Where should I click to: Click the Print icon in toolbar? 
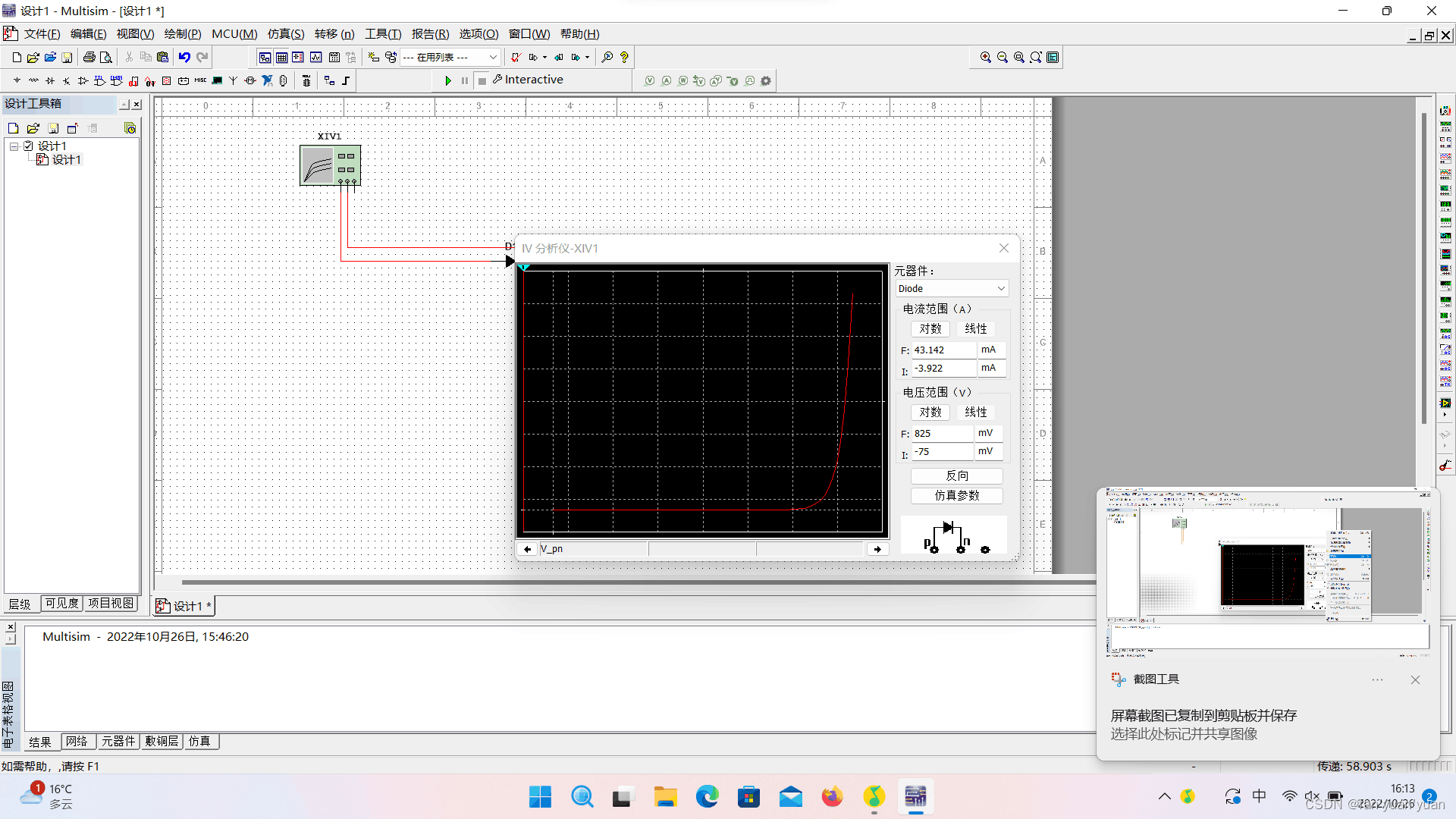point(89,57)
